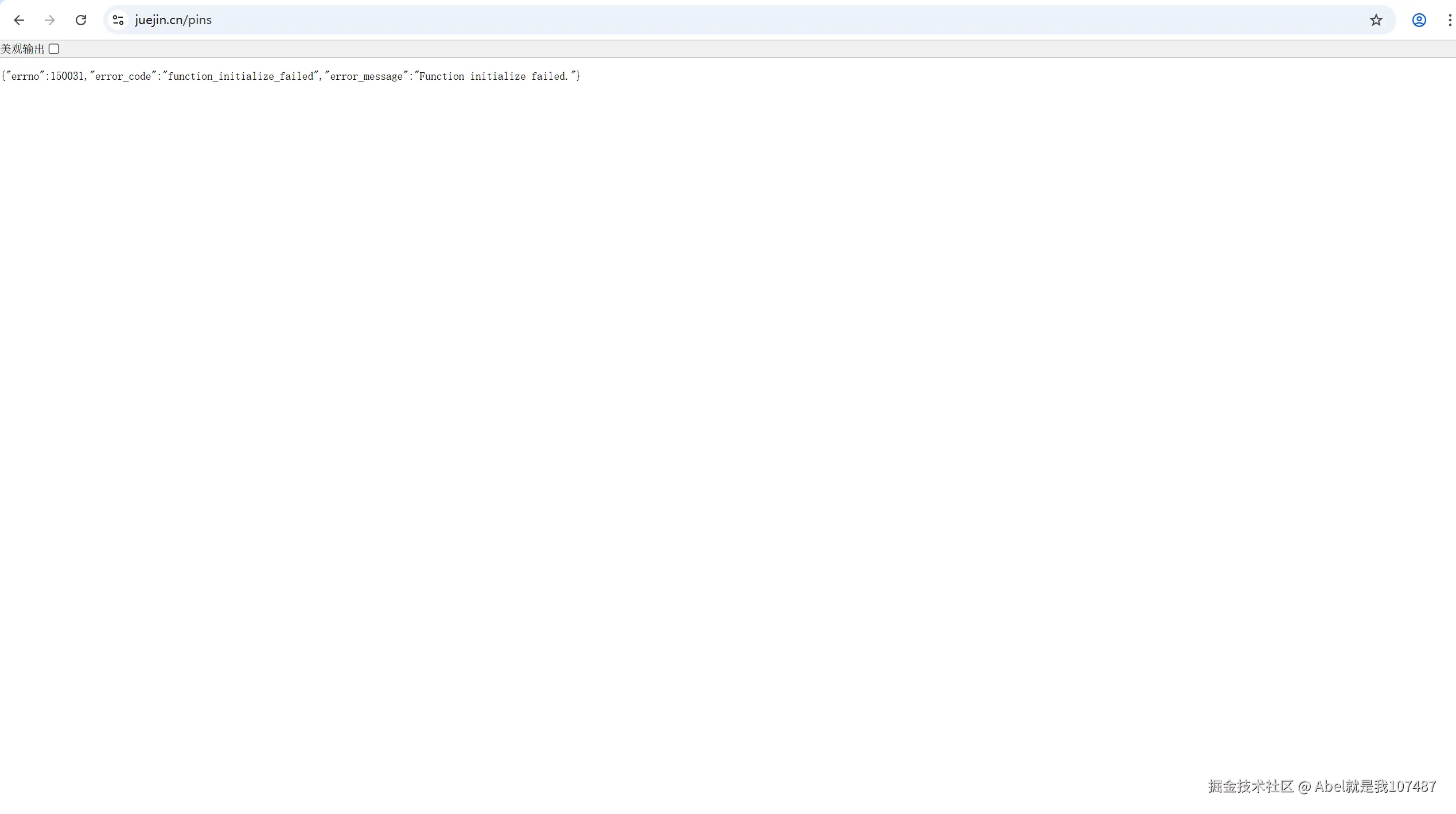Reload the juejin.cn/pins page
The width and height of the screenshot is (1456, 814).
coord(81,20)
